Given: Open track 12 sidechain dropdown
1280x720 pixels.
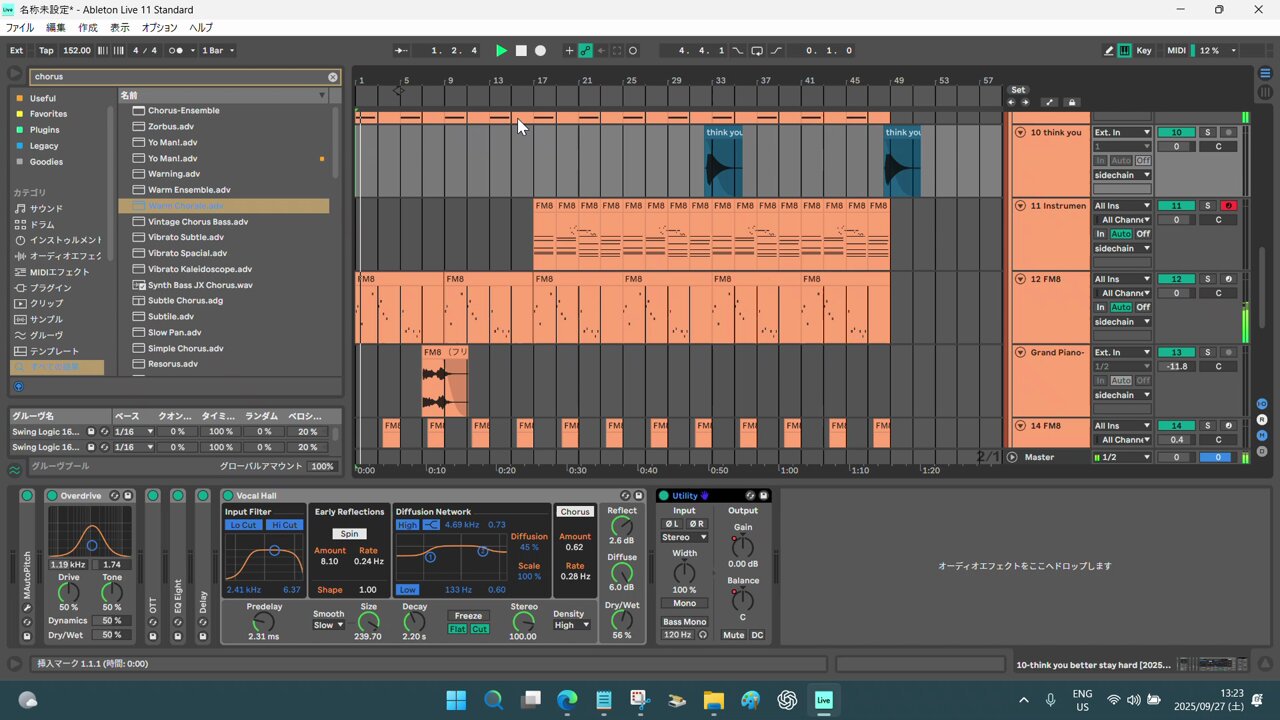Looking at the screenshot, I should pyautogui.click(x=1122, y=322).
